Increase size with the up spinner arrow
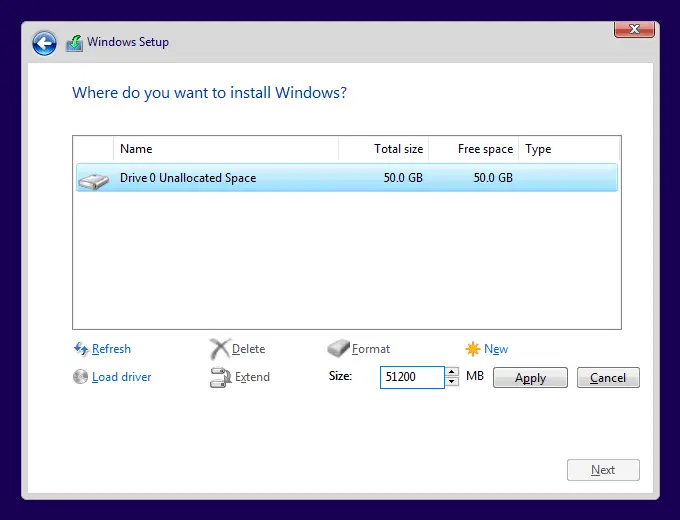 pyautogui.click(x=451, y=372)
